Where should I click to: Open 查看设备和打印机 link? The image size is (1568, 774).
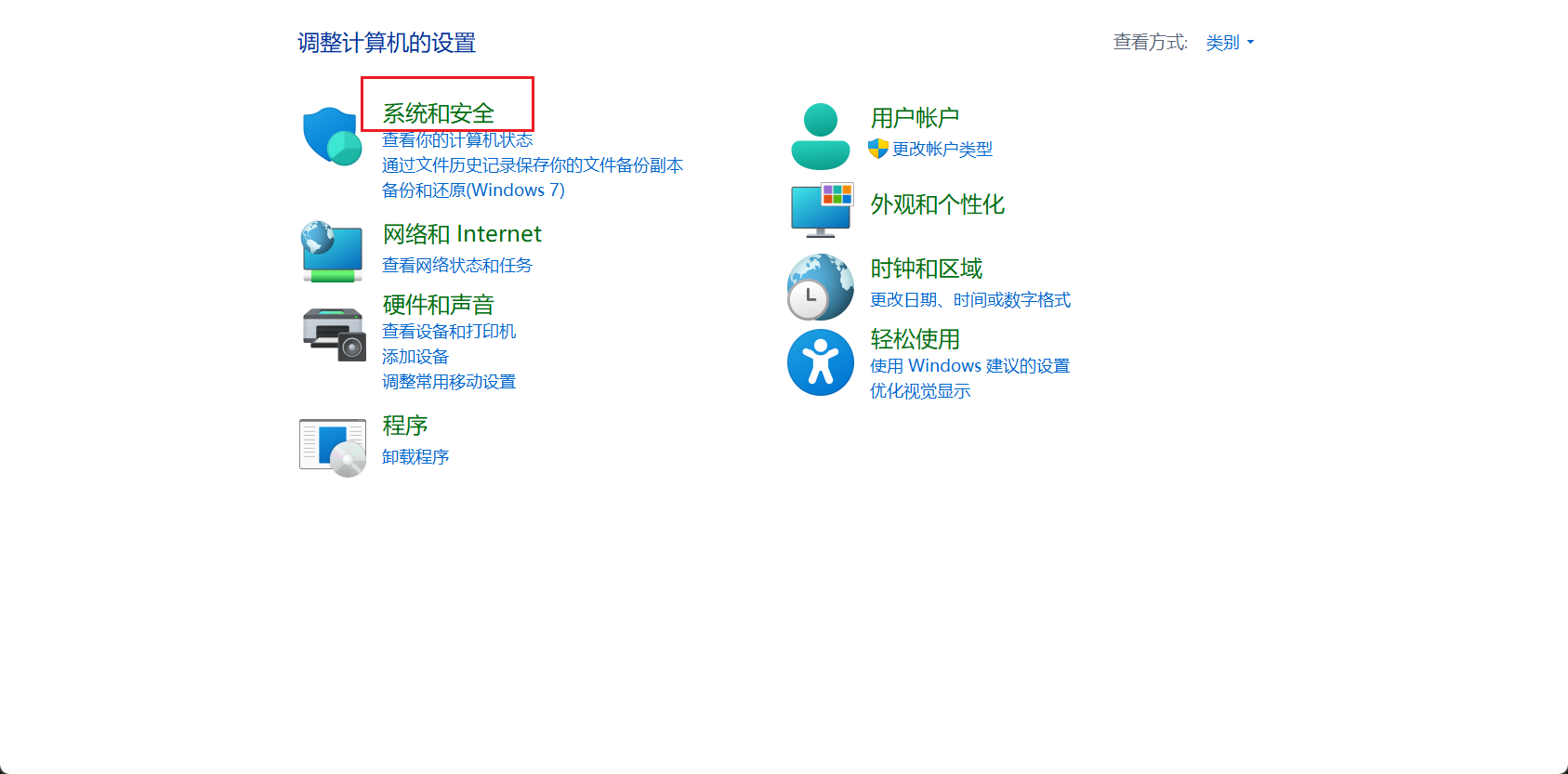pos(449,332)
